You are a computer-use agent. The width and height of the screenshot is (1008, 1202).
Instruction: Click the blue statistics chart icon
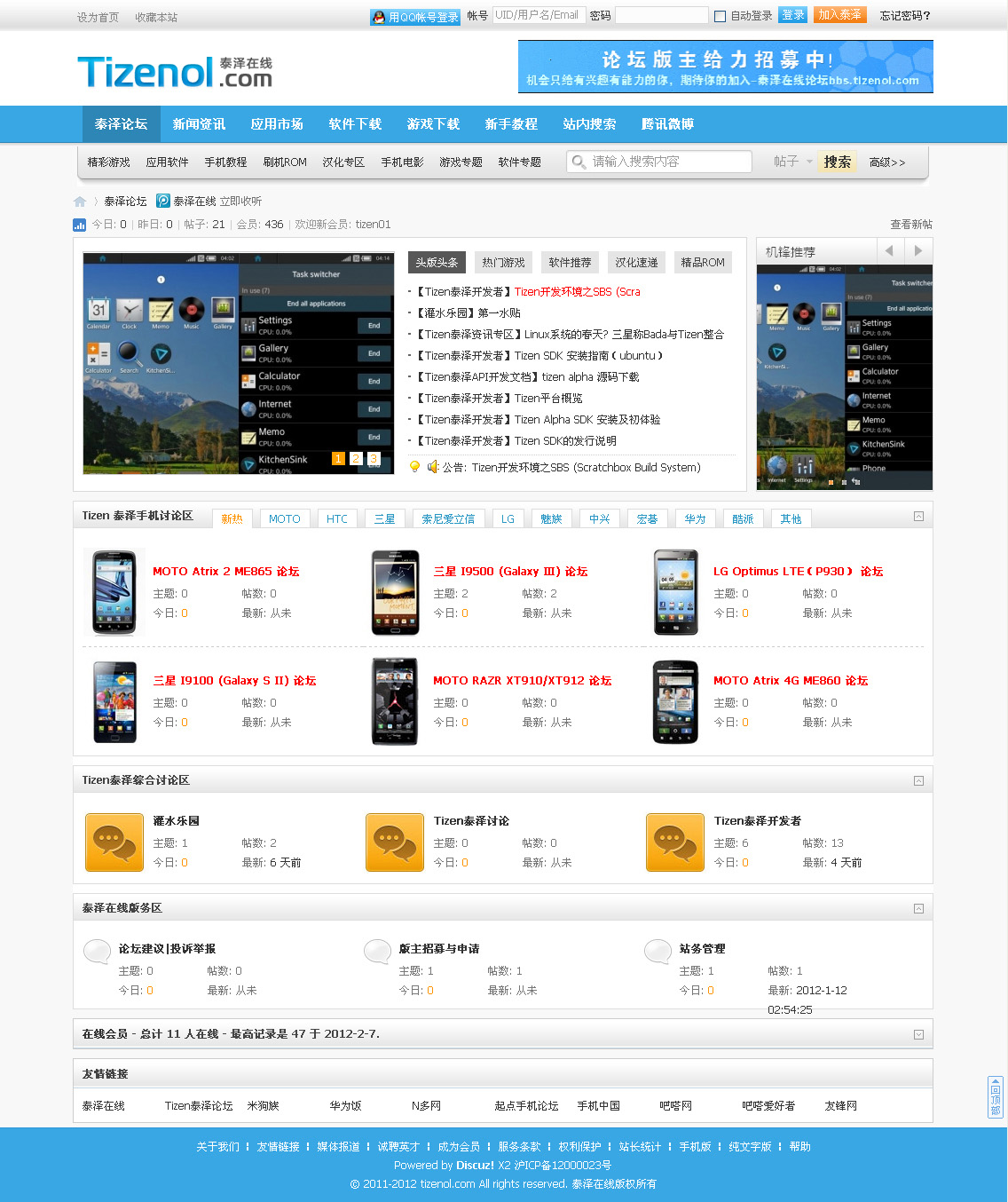(x=80, y=225)
